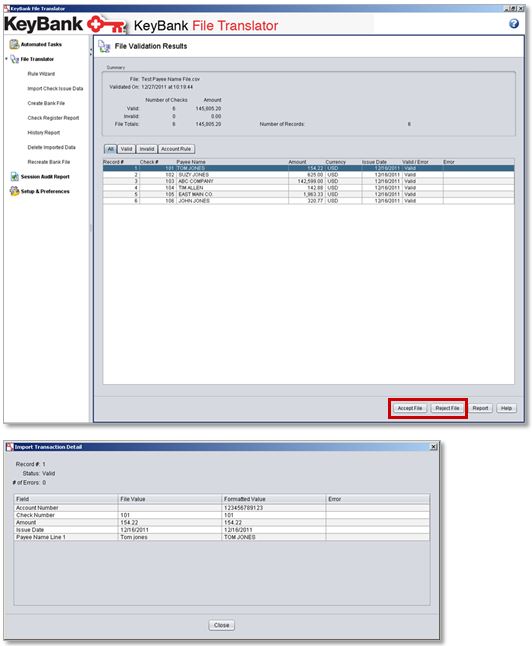Click the Accept File button
This screenshot has width=532, height=646.
[410, 408]
